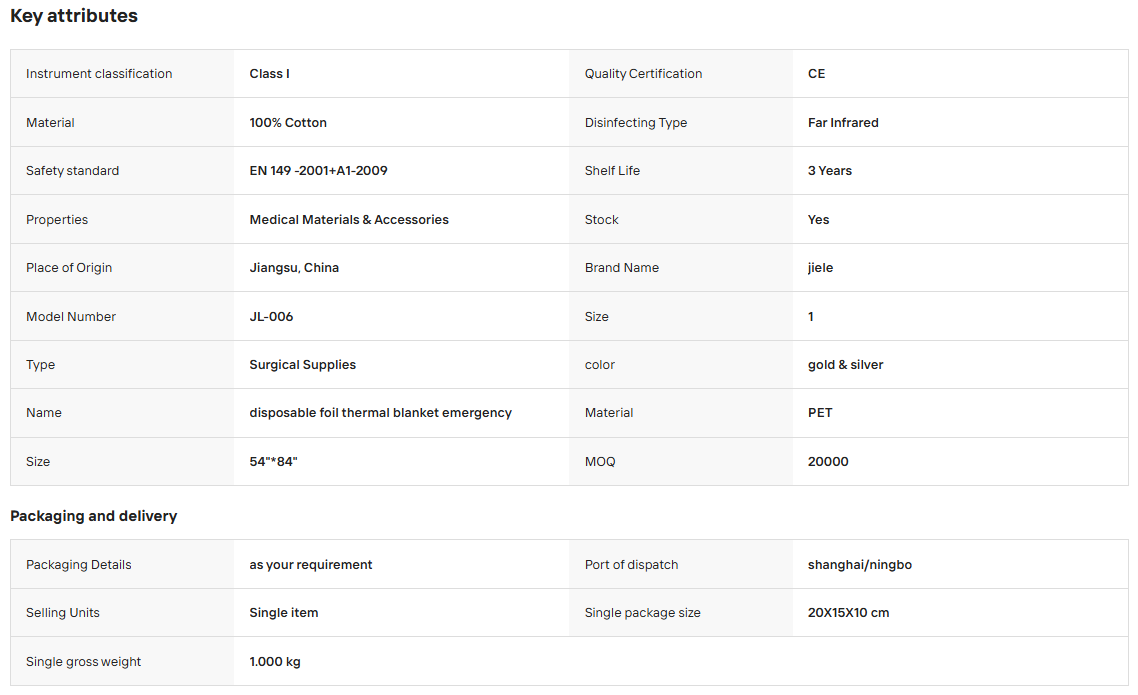
Task: Click the 20000 MOQ value
Action: 828,462
